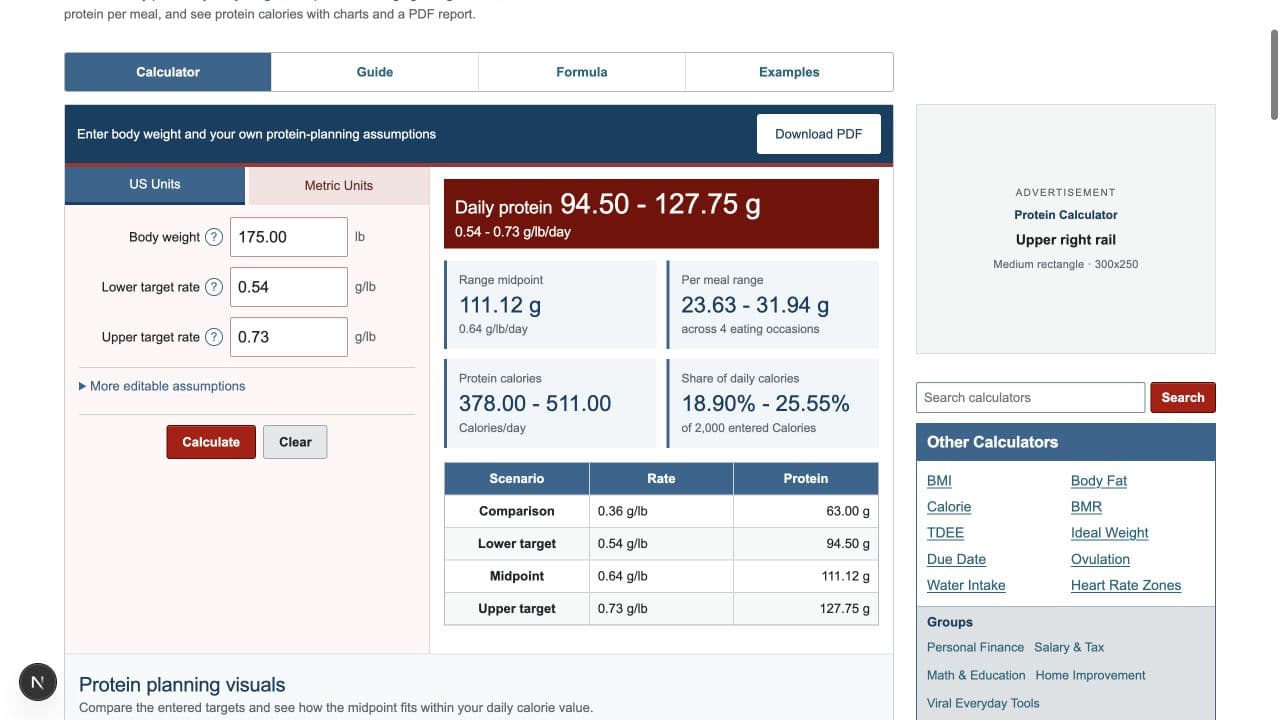Open the Formula tab
Image resolution: width=1280 pixels, height=720 pixels.
point(582,72)
